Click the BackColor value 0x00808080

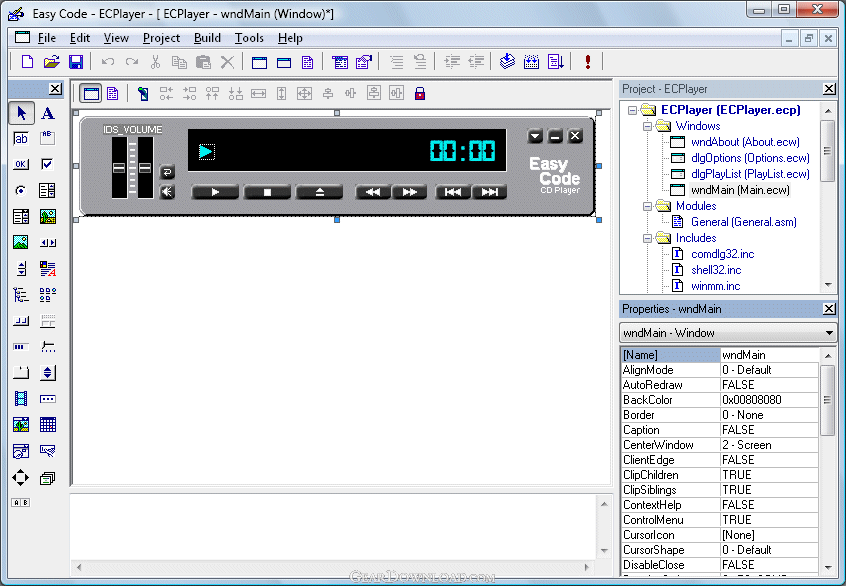(x=769, y=400)
